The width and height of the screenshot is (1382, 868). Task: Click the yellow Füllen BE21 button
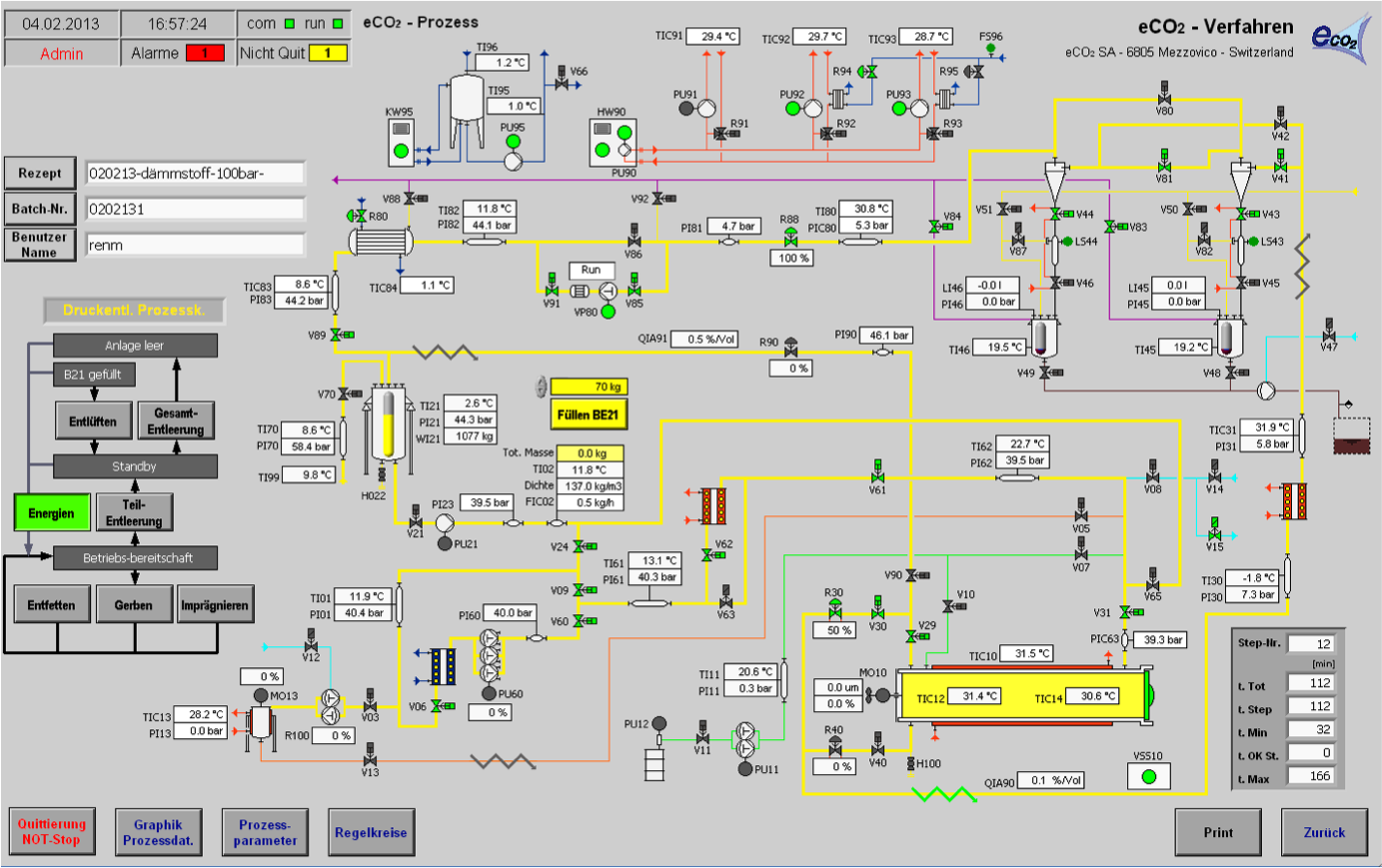[588, 414]
